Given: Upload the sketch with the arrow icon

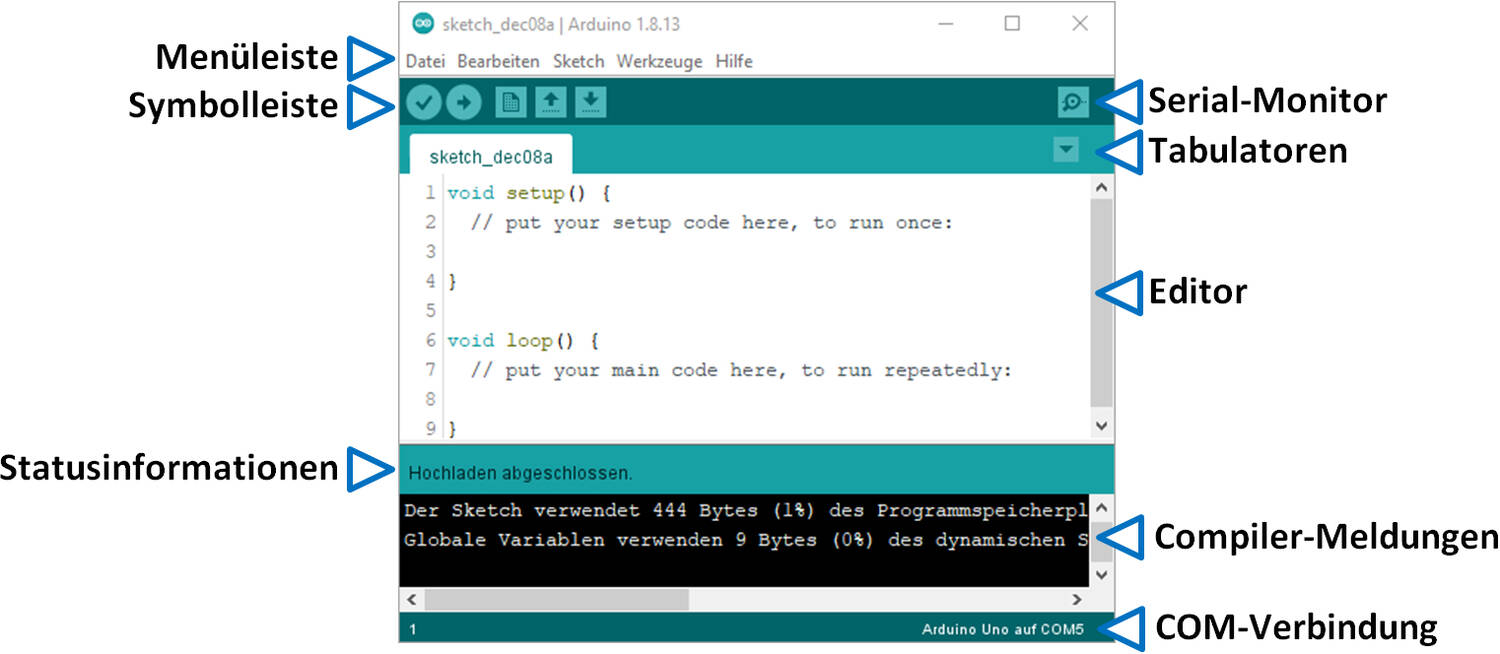Looking at the screenshot, I should 464,103.
